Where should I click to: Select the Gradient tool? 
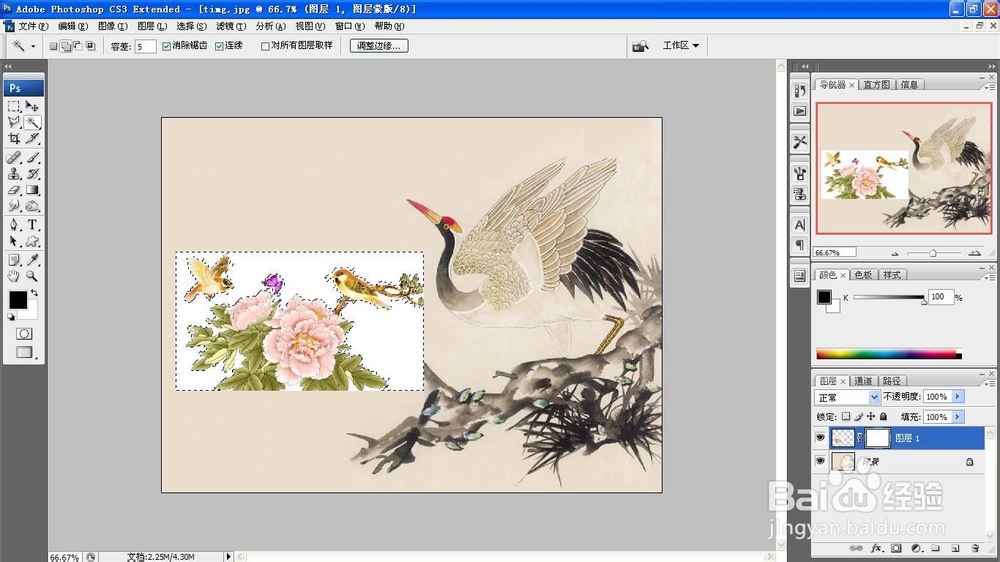click(x=33, y=190)
